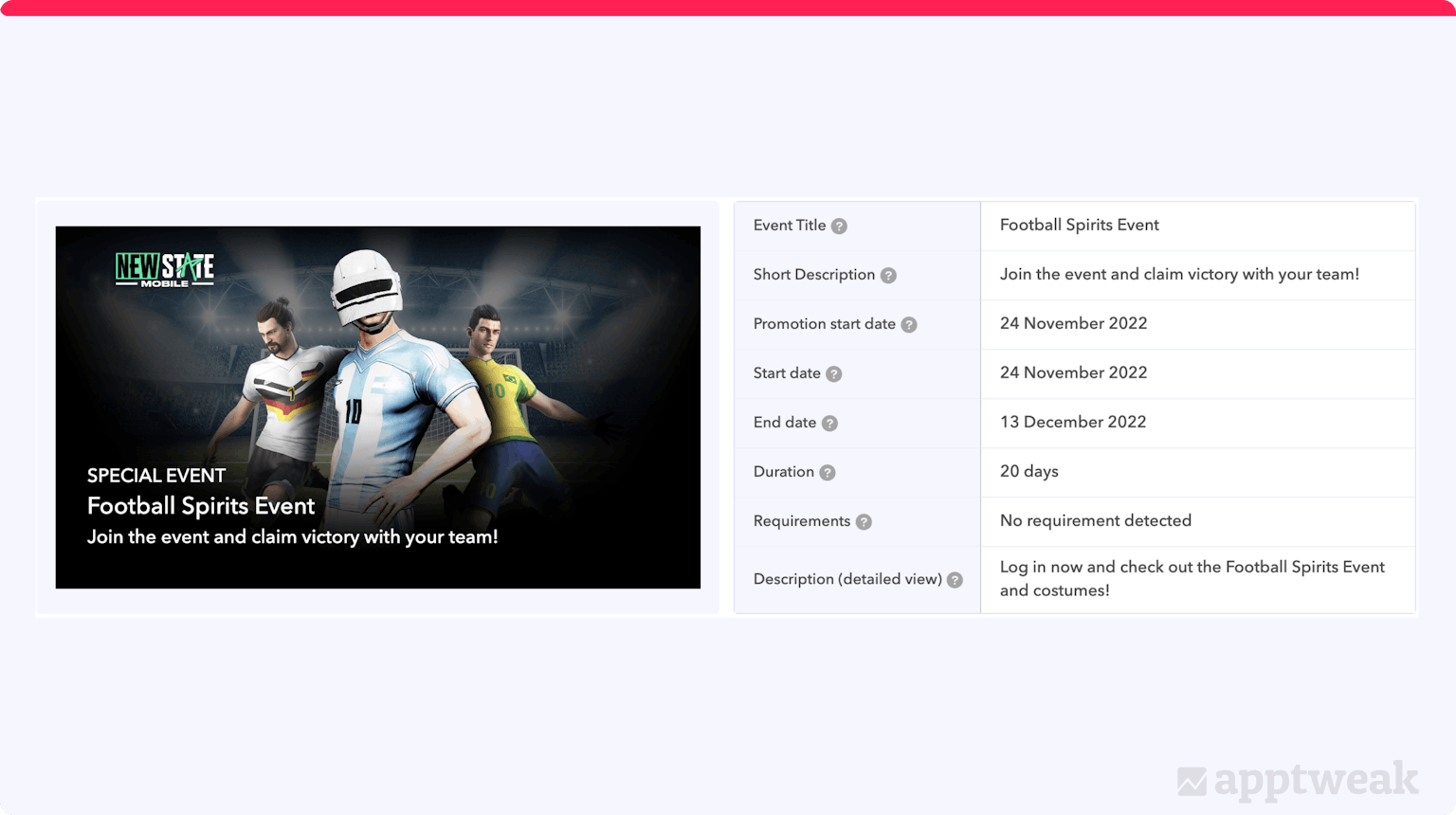Click the AppTweak watermark logo
Screen dimensions: 1456x815
click(1298, 781)
